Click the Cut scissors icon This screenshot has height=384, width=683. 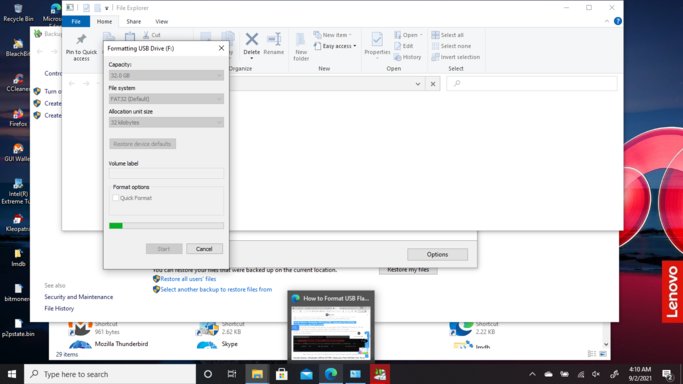click(x=146, y=35)
